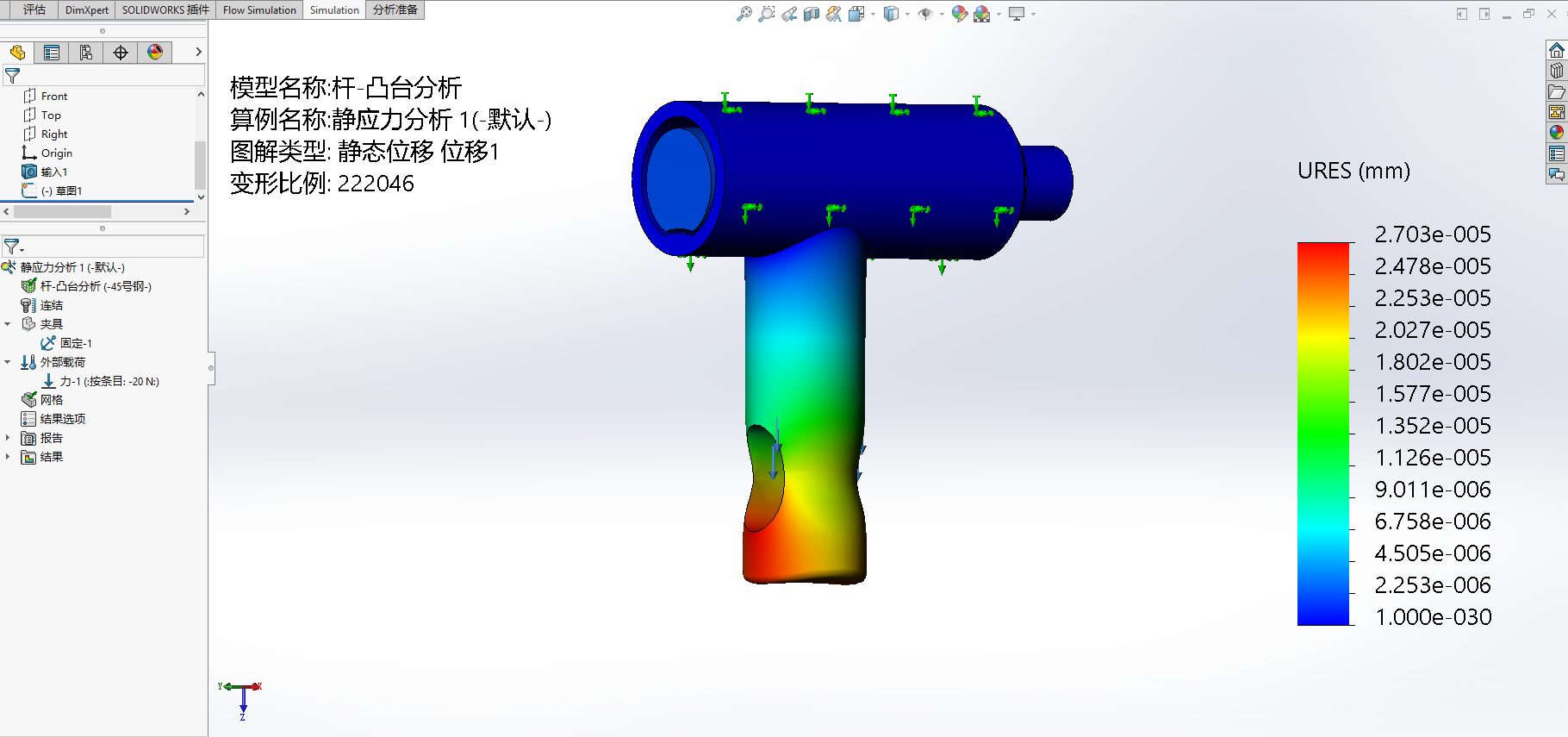Click the upper tree filter funnel icon
The image size is (1568, 737).
click(12, 76)
